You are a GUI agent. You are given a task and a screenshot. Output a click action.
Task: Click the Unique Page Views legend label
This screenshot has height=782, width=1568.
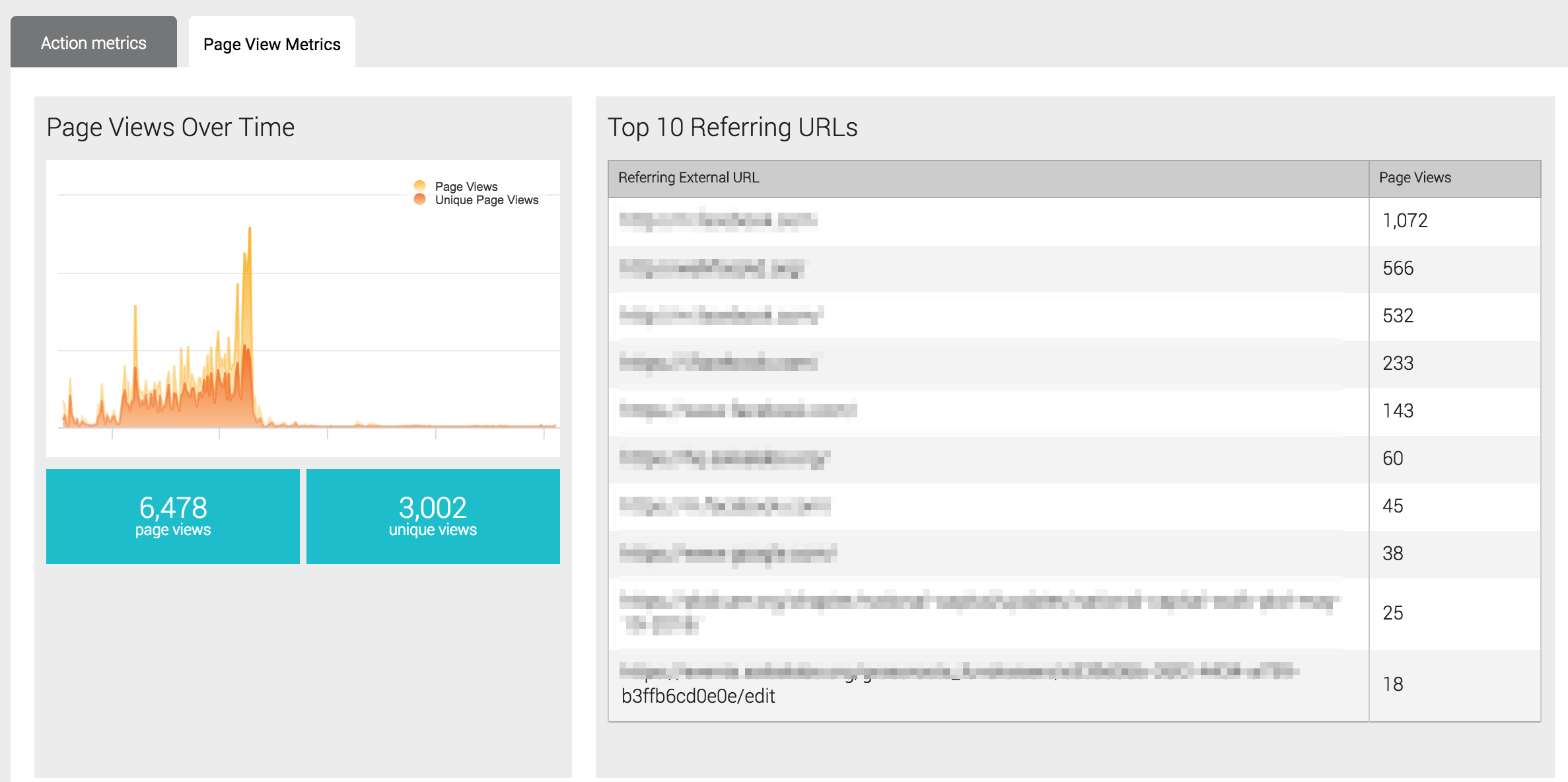pos(487,200)
